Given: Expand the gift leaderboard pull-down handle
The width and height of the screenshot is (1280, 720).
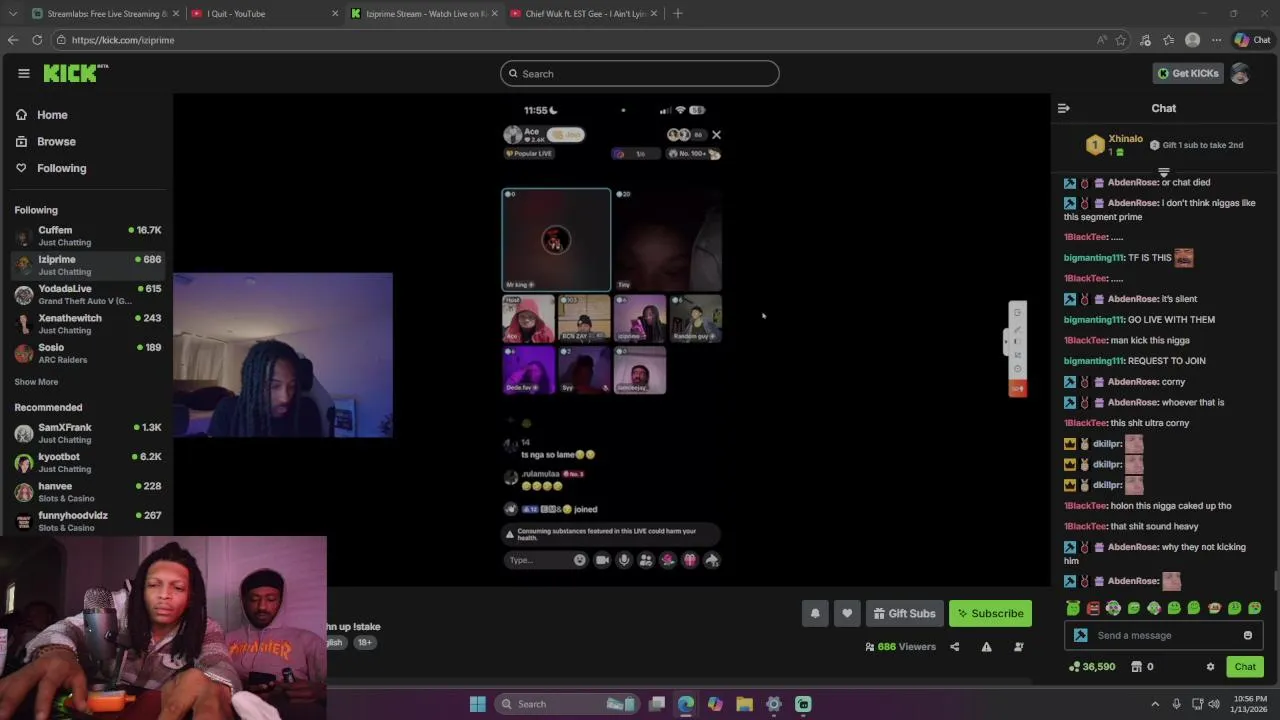Looking at the screenshot, I should pyautogui.click(x=1163, y=172).
